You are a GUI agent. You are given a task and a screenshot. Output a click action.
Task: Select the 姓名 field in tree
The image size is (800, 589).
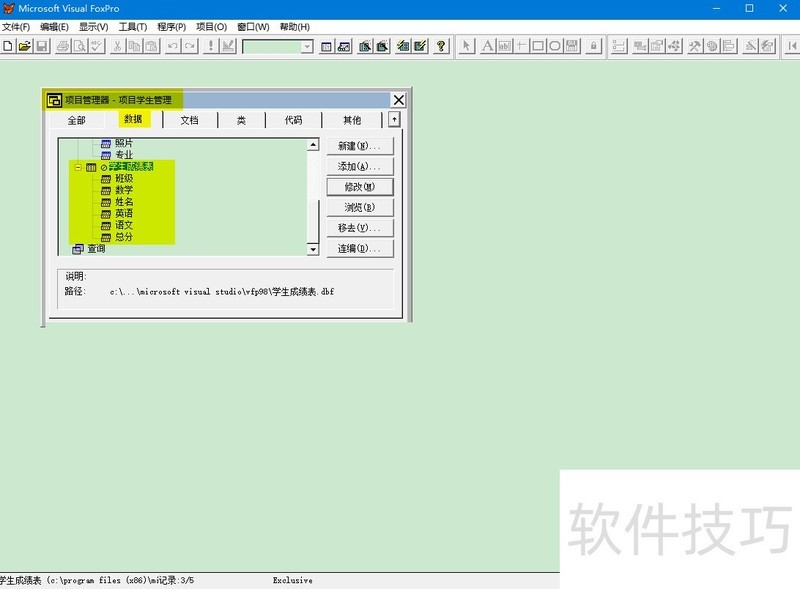(x=123, y=202)
